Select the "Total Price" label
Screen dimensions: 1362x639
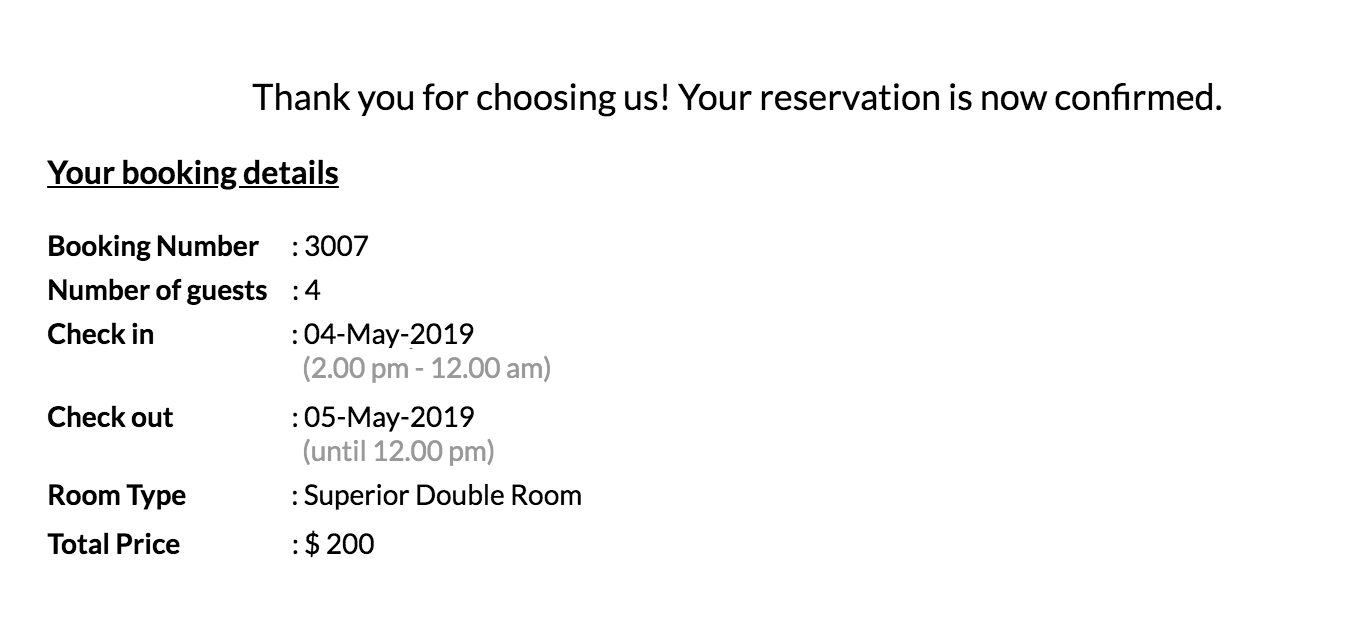114,545
